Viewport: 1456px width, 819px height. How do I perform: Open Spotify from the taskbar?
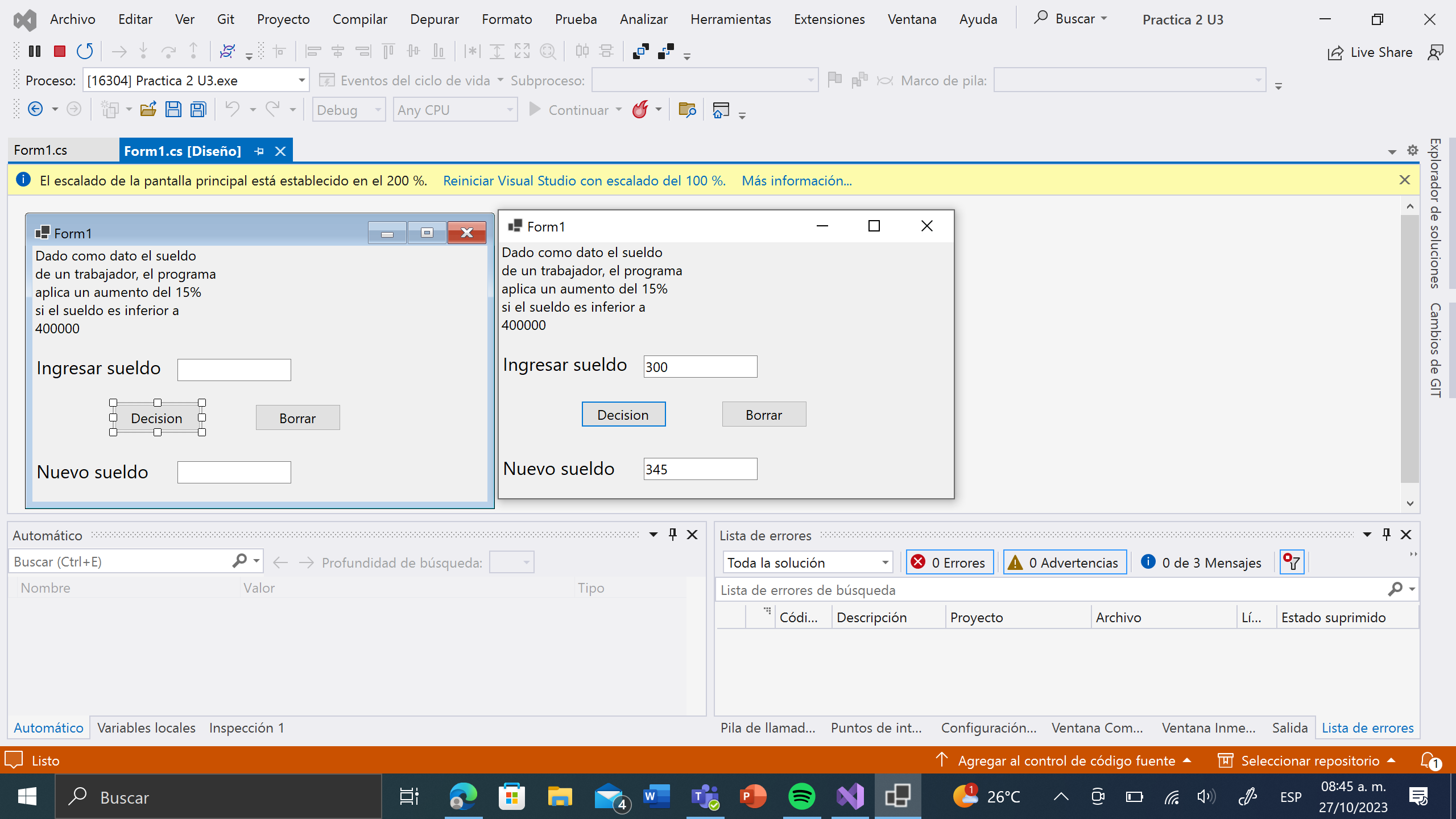click(801, 796)
